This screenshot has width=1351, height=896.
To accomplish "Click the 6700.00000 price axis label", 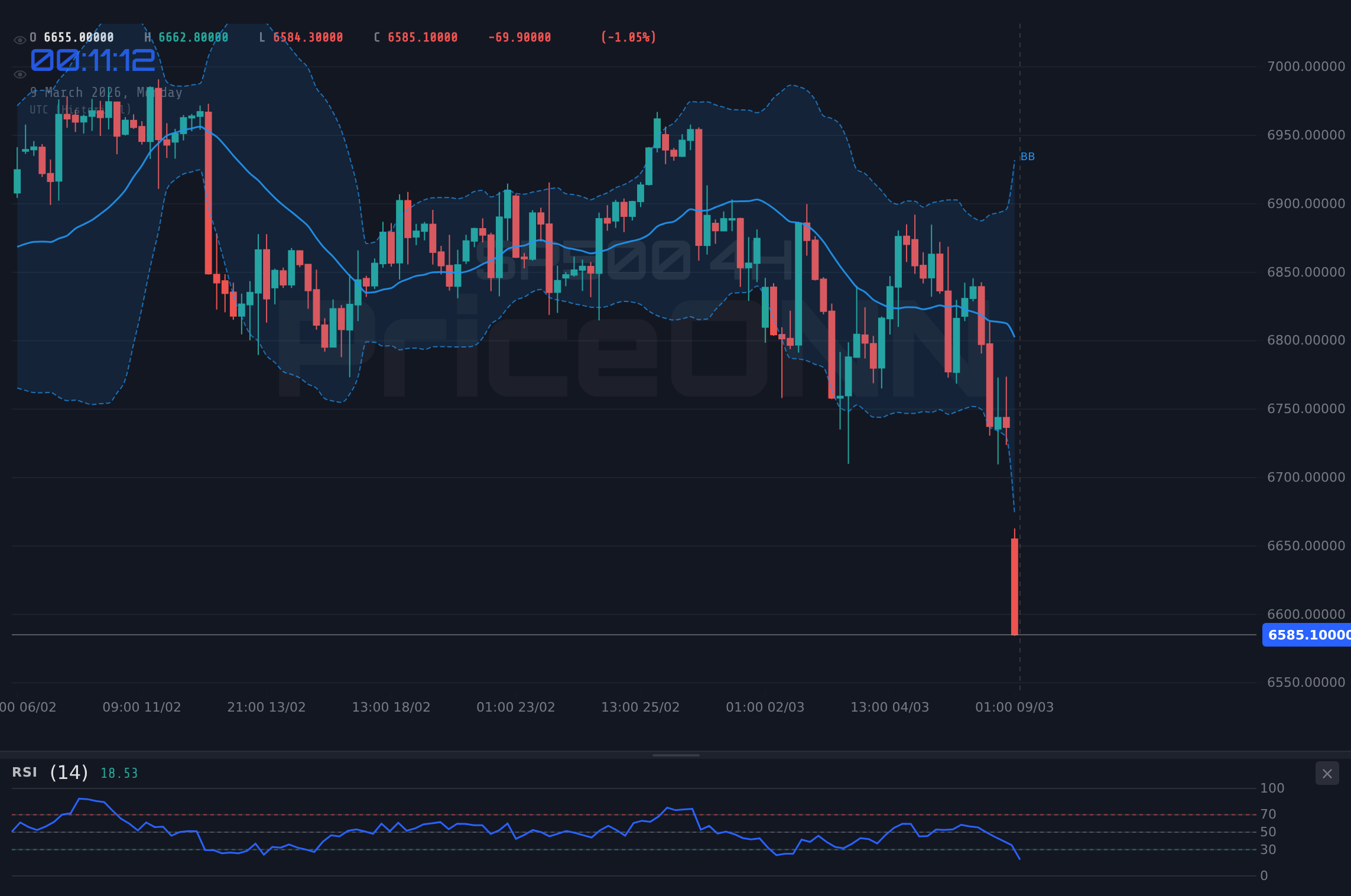I will (1306, 477).
